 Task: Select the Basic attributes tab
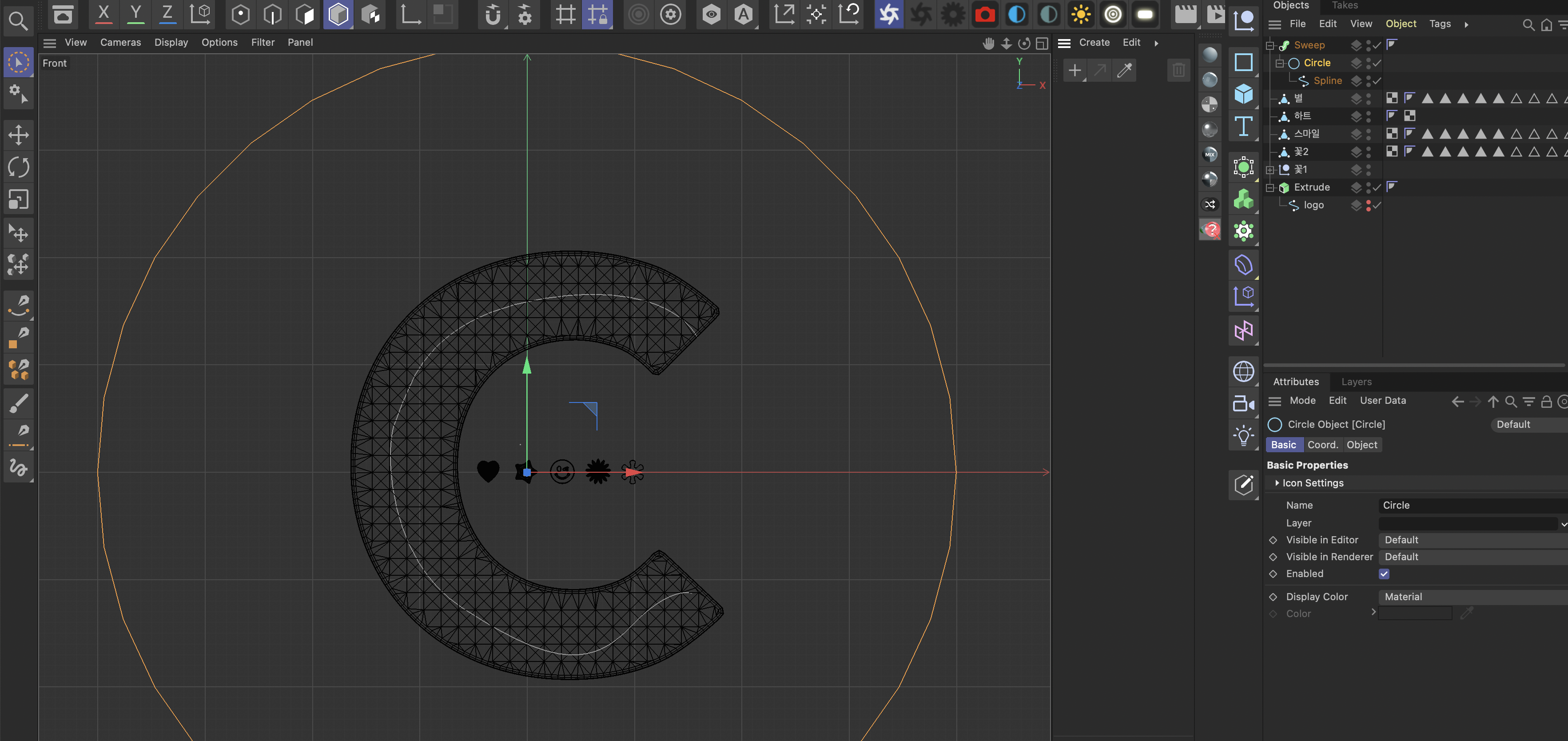point(1284,445)
